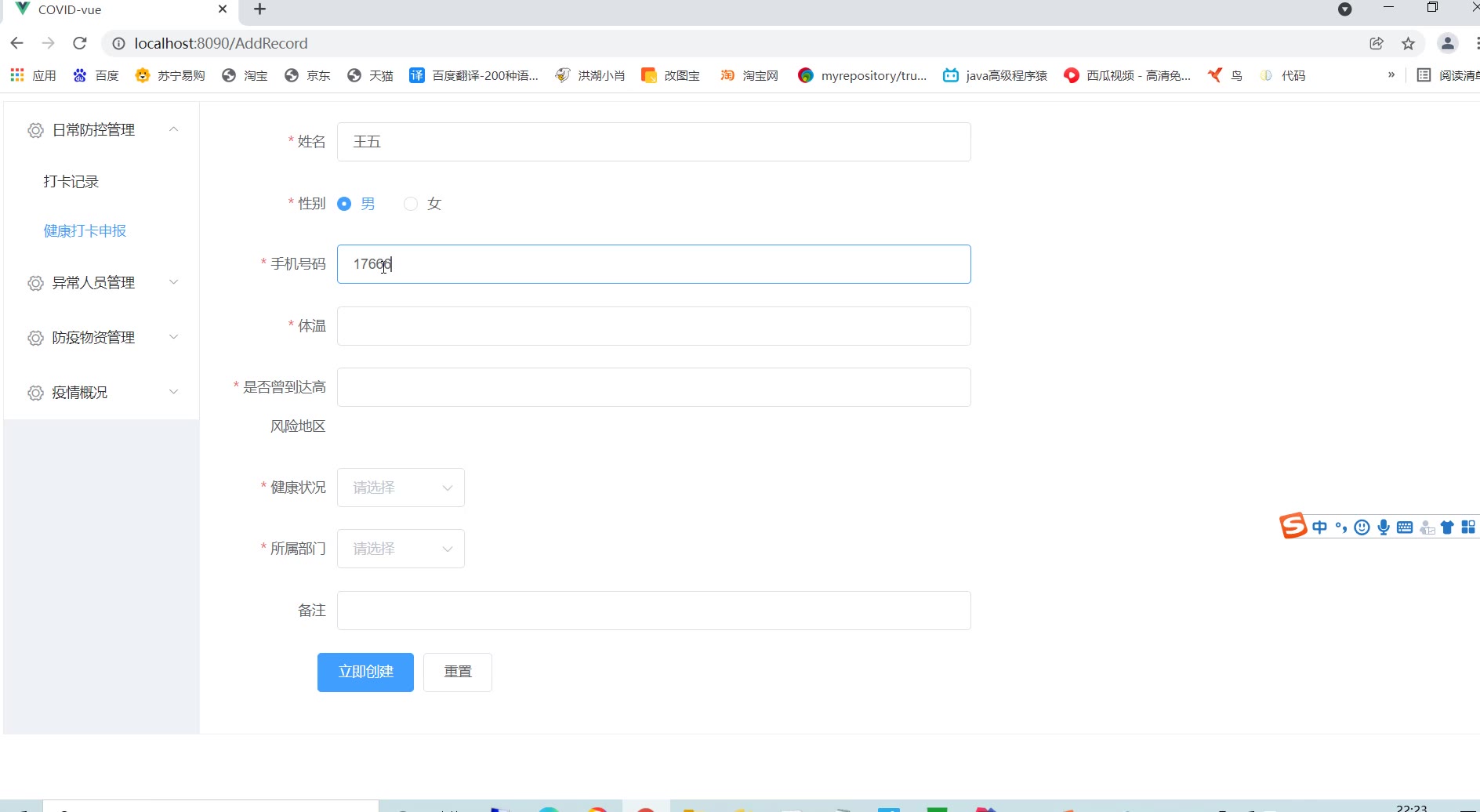Click the browser forward arrow
1480x812 pixels.
[49, 43]
